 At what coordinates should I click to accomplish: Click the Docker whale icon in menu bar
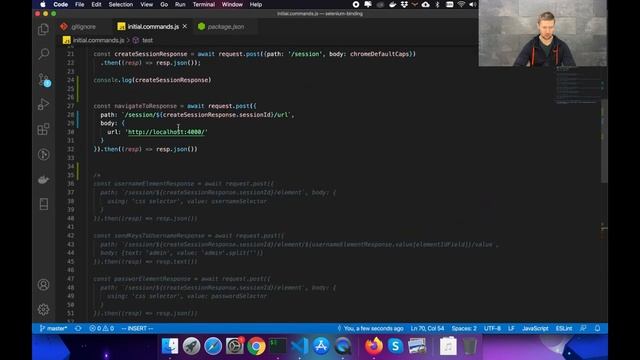392,4
